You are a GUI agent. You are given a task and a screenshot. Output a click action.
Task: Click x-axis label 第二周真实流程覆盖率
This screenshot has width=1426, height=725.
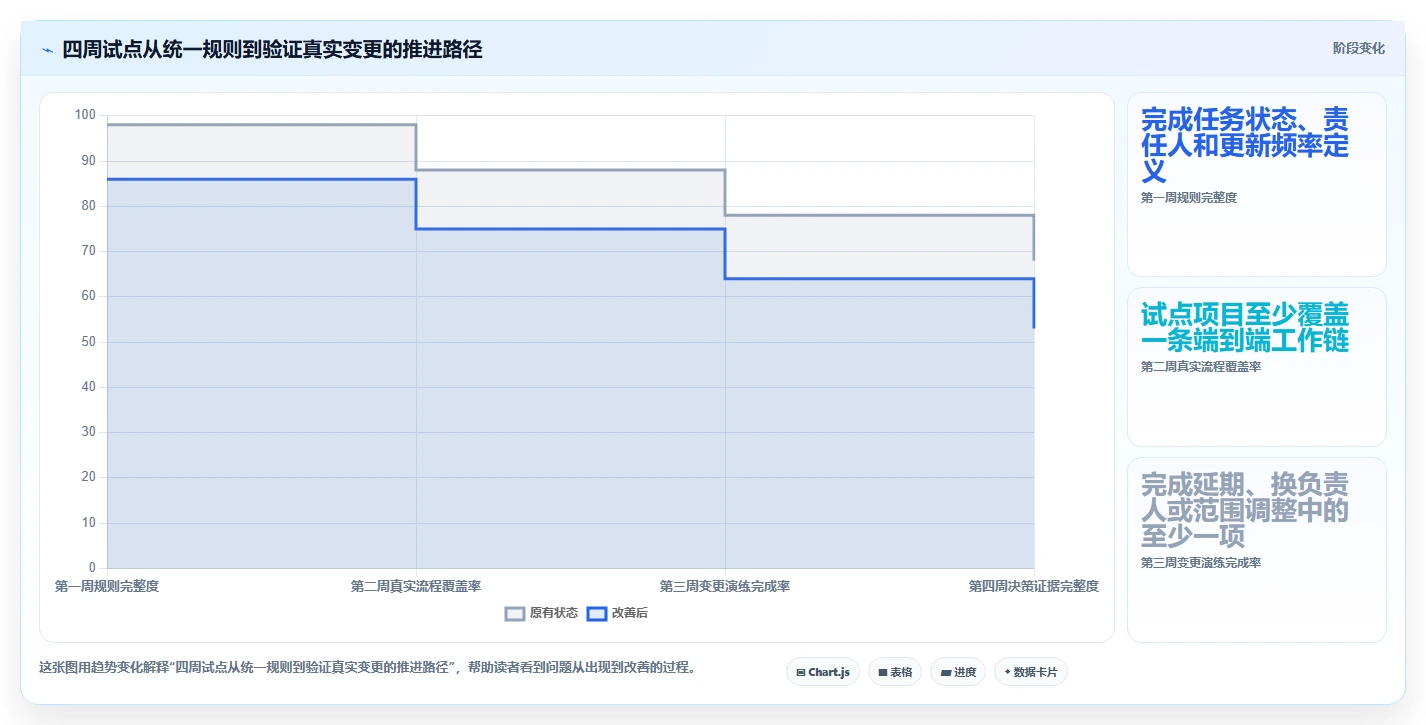pos(416,586)
